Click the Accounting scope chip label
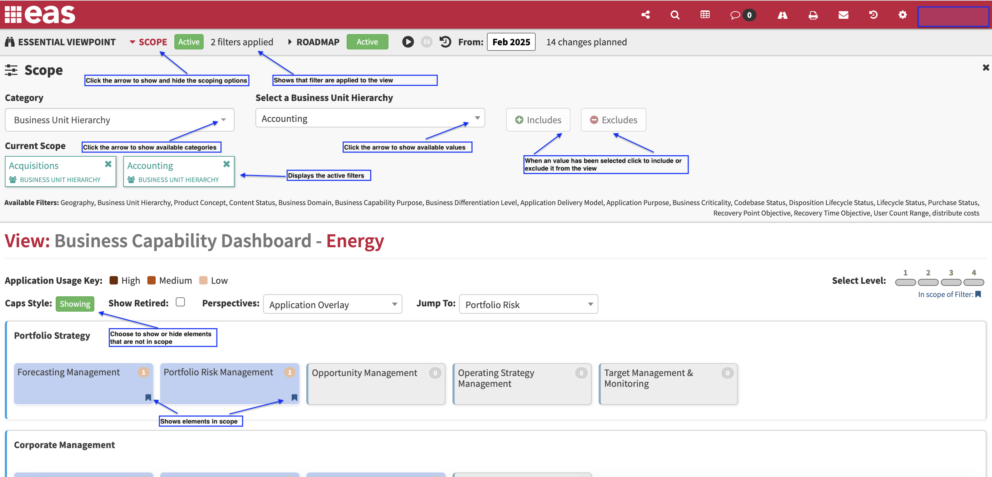Viewport: 992px width, 477px height. tap(151, 166)
